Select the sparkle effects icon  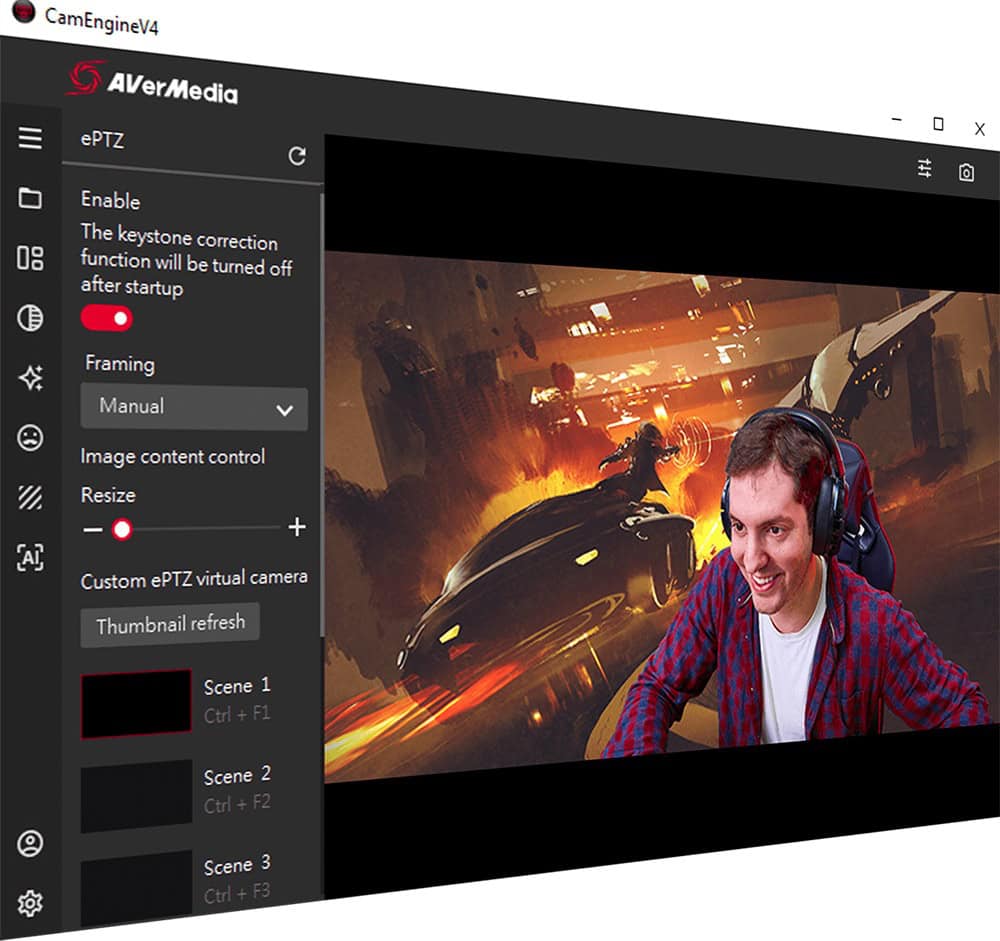click(31, 378)
